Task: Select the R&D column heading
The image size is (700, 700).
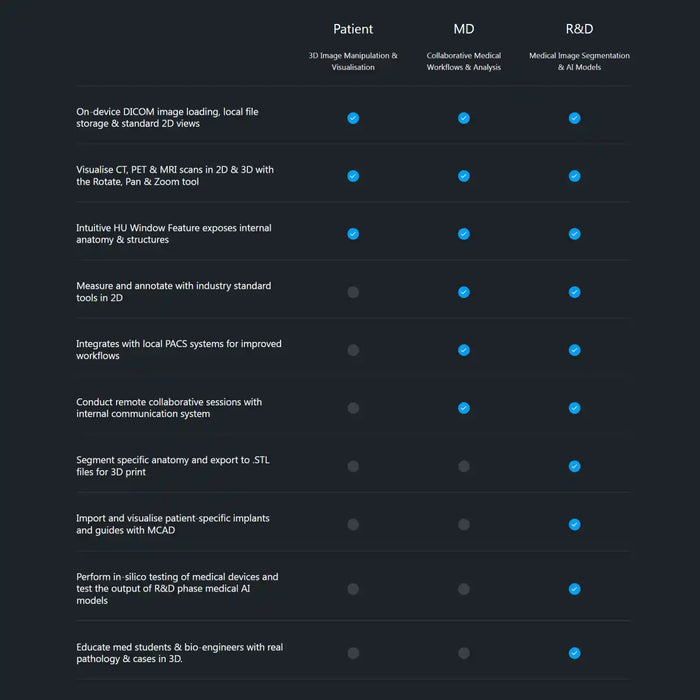Action: click(x=579, y=29)
